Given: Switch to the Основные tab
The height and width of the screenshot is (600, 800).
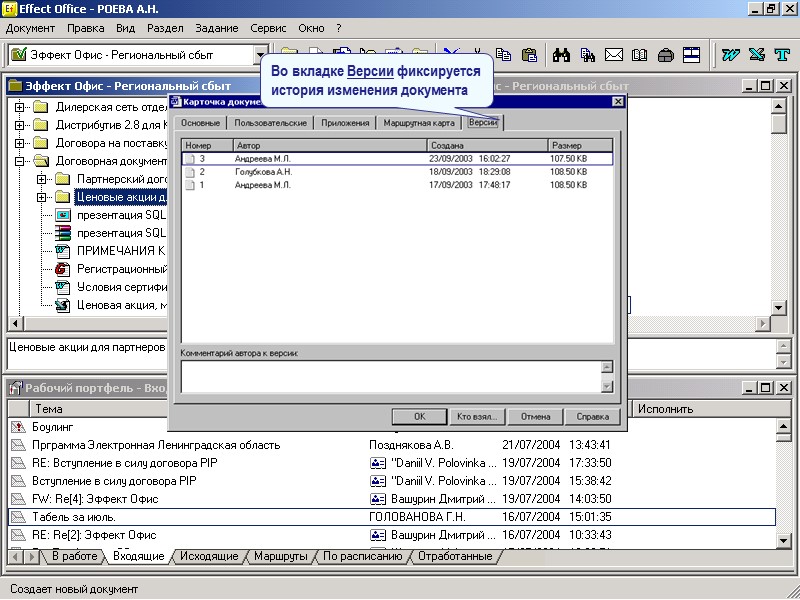Looking at the screenshot, I should point(201,122).
